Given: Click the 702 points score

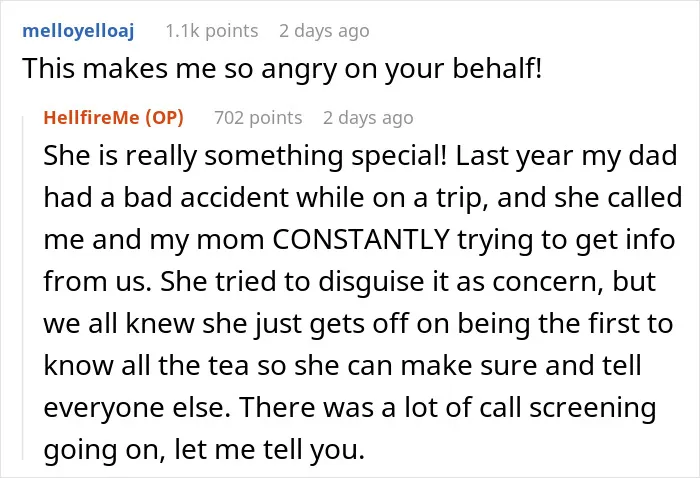Looking at the screenshot, I should click(x=258, y=118).
